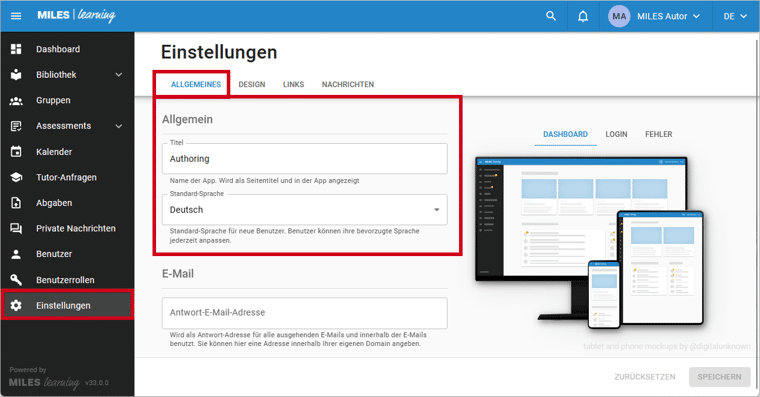Viewport: 760px width, 397px height.
Task: Expand the Assessments submenu chevron
Action: tap(119, 126)
